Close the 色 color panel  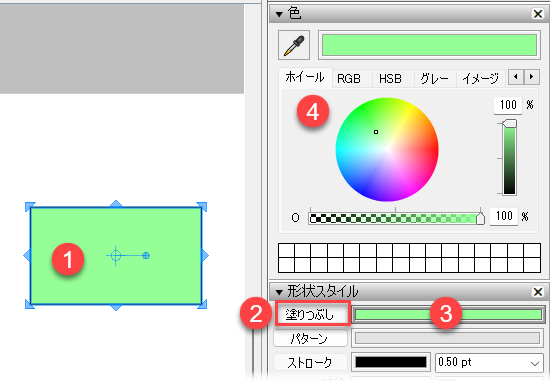pos(538,14)
